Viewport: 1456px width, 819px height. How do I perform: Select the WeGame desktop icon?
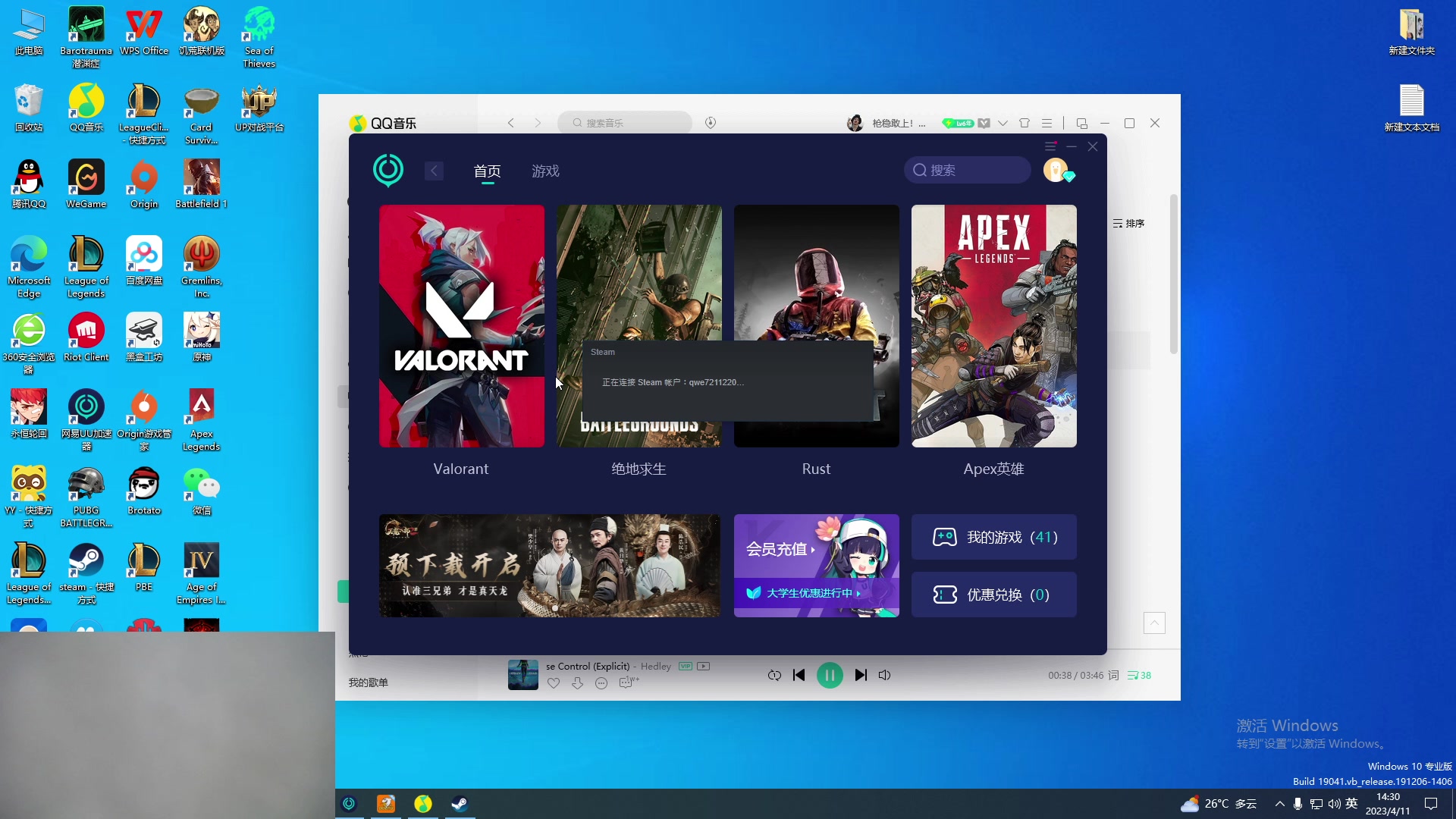point(86,184)
